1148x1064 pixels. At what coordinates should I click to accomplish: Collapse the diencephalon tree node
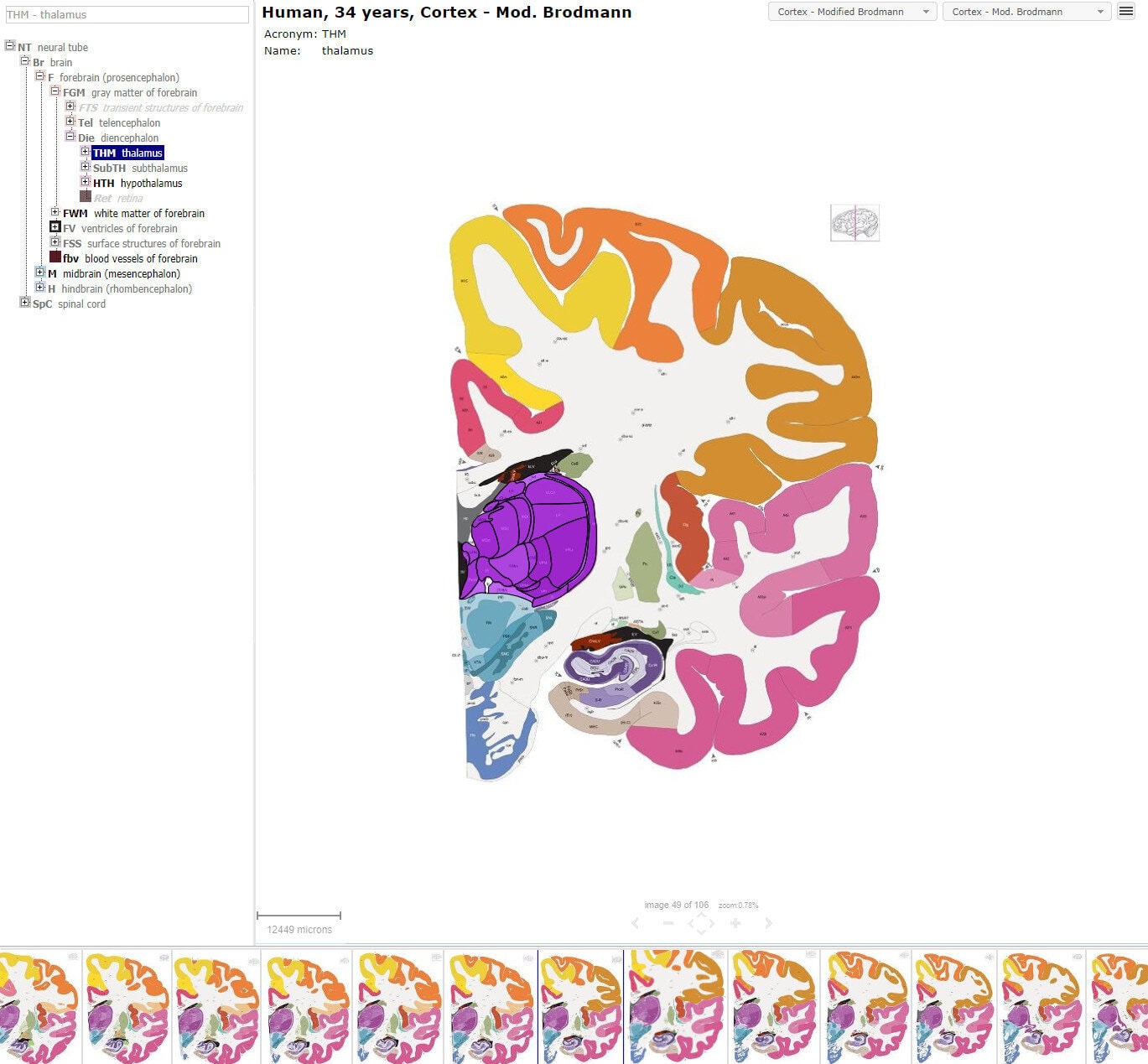(70, 138)
